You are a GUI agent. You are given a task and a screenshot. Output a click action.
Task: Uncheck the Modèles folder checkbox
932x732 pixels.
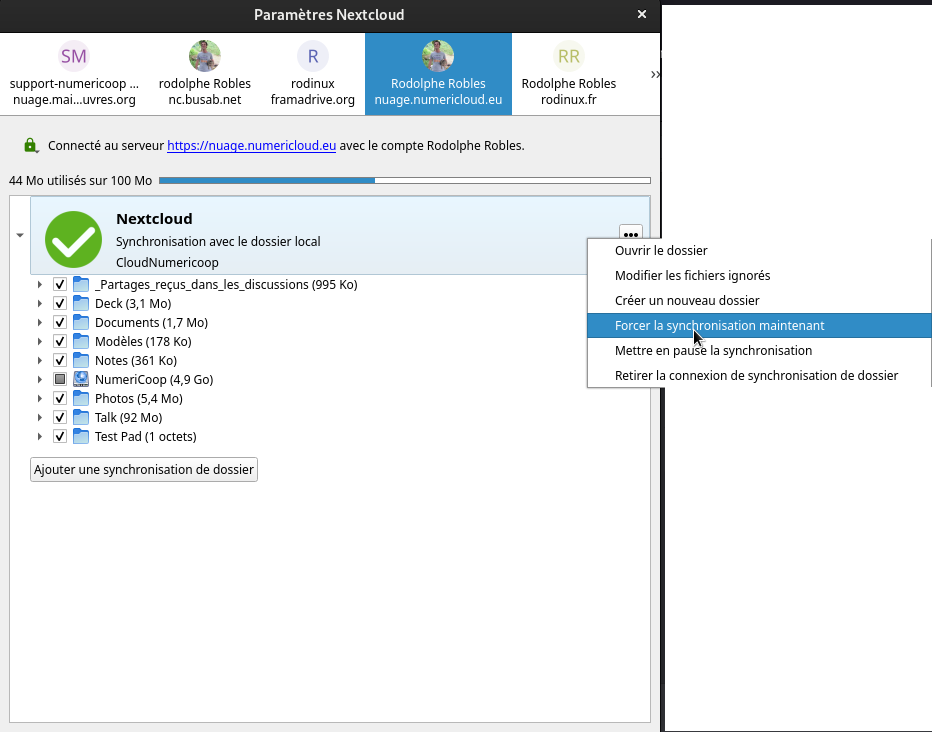point(60,342)
